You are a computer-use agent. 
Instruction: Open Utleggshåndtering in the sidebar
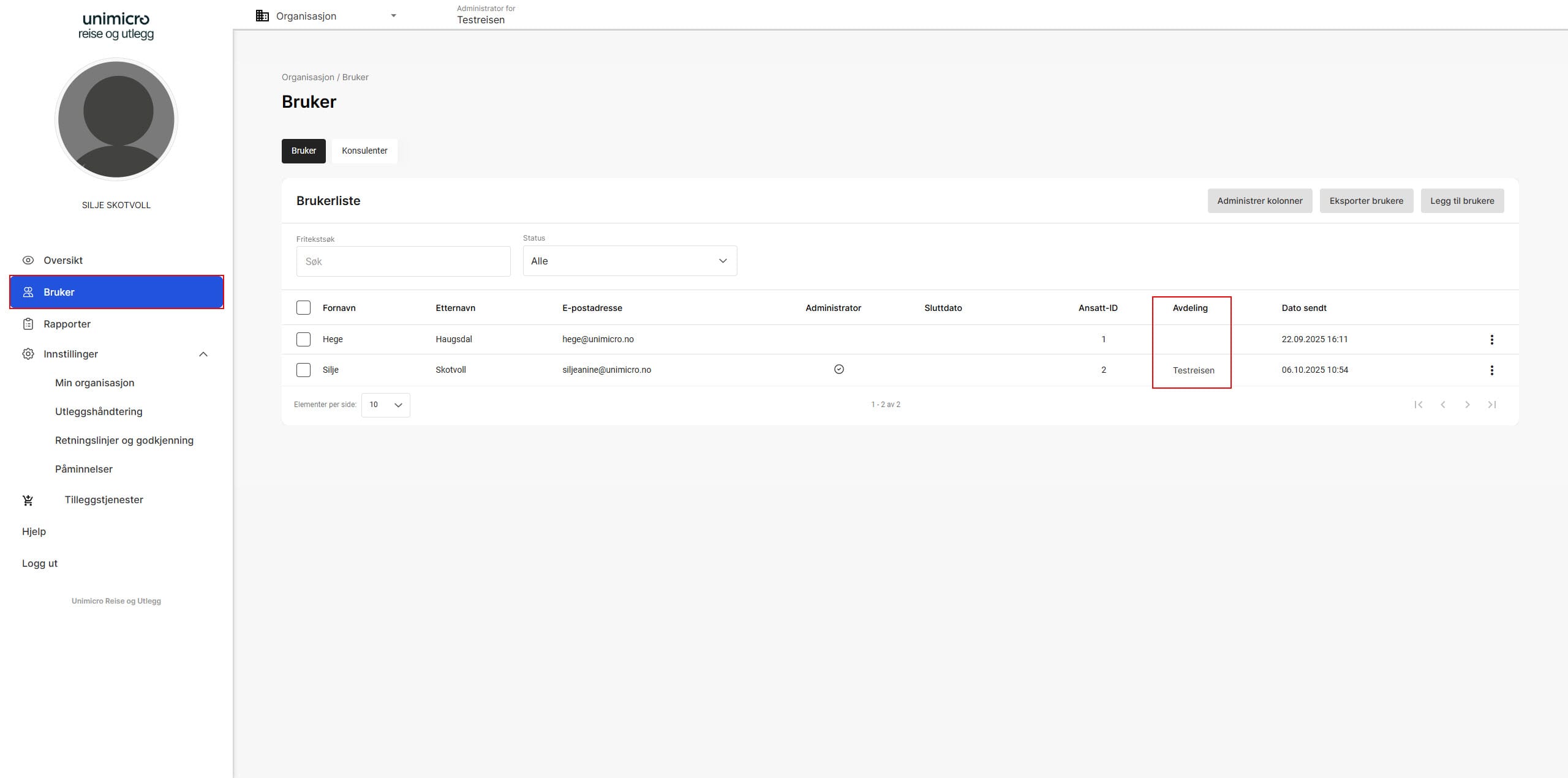99,411
